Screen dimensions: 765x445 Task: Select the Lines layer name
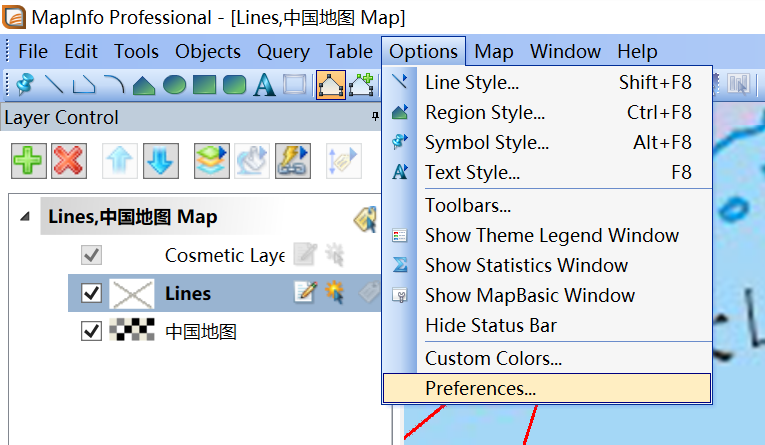tap(188, 293)
